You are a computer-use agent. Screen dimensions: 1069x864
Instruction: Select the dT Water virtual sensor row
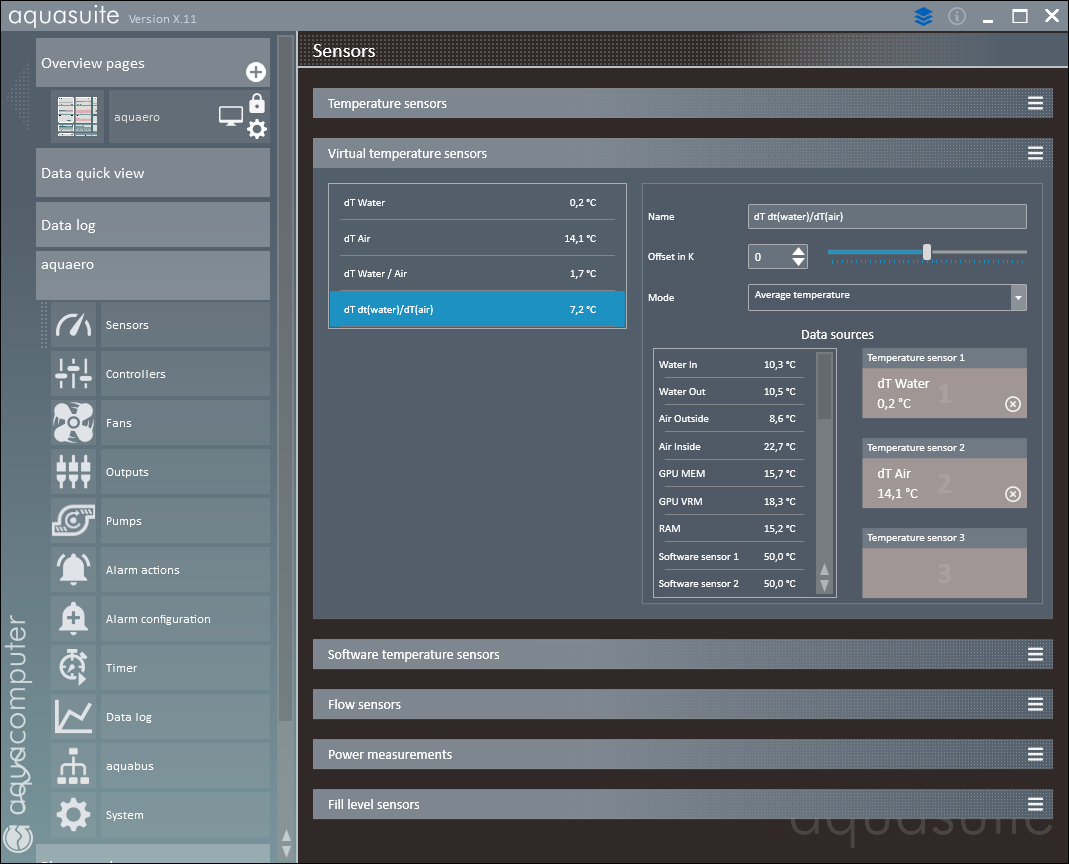pos(477,203)
